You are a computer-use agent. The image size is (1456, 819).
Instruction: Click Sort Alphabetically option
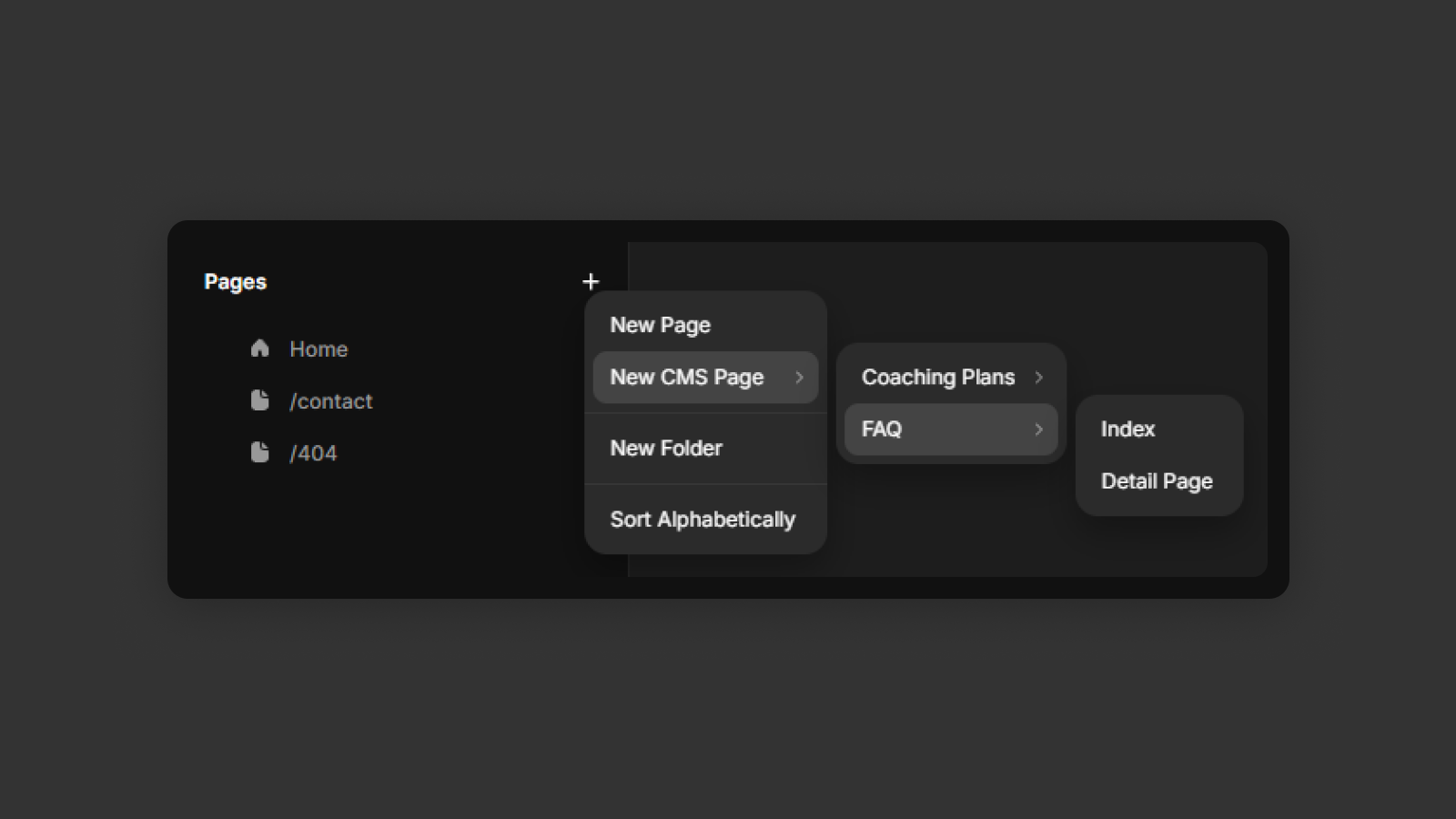coord(702,520)
